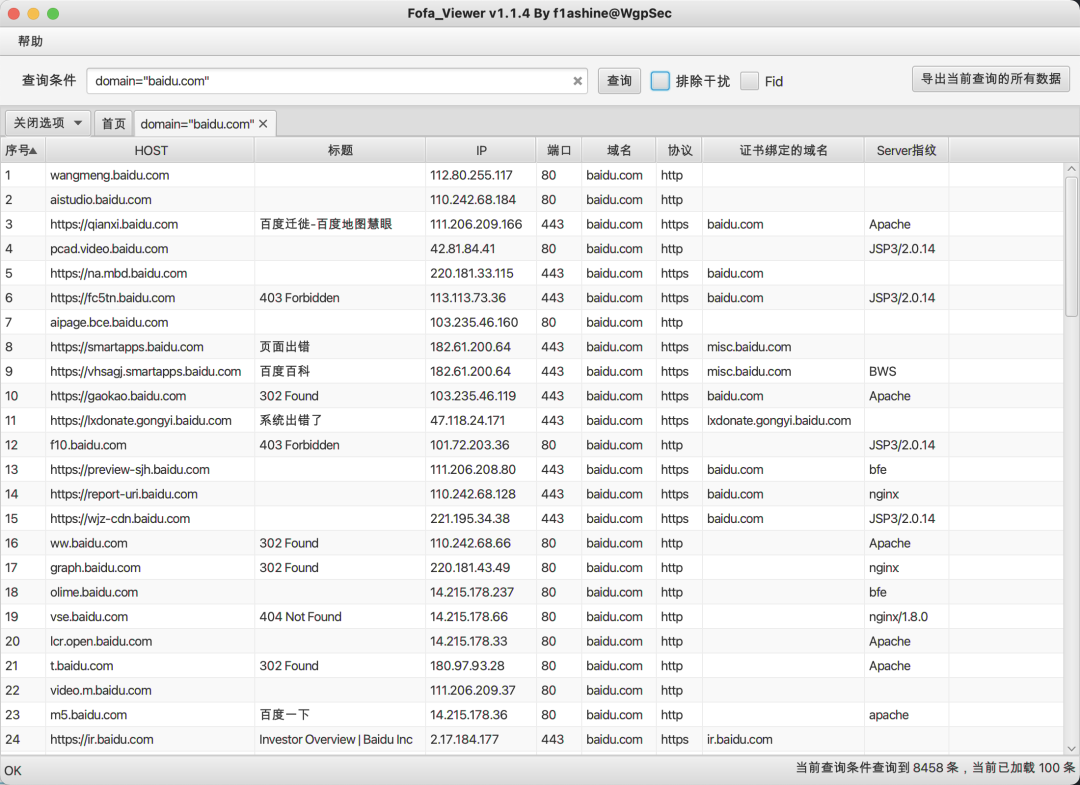Toggle the 排除干扰 checkbox
The width and height of the screenshot is (1080, 785).
[660, 81]
